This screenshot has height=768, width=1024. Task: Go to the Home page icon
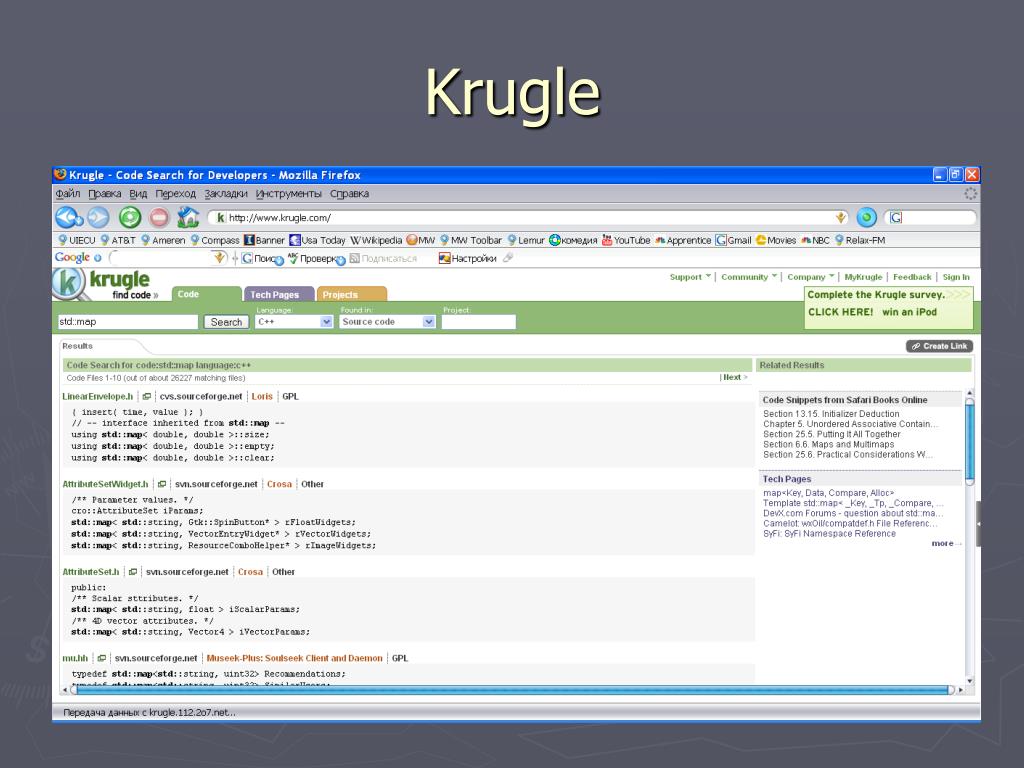click(188, 217)
